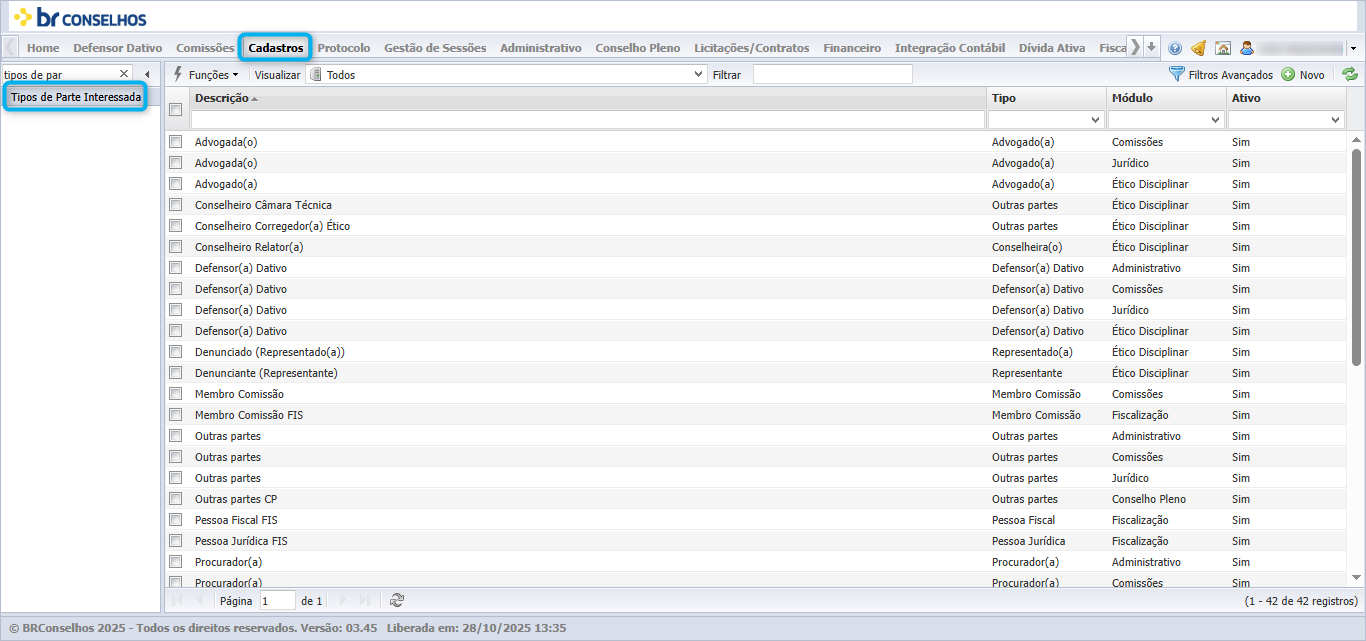Go to the last page pager arrow
Image resolution: width=1366 pixels, height=641 pixels.
pos(365,600)
